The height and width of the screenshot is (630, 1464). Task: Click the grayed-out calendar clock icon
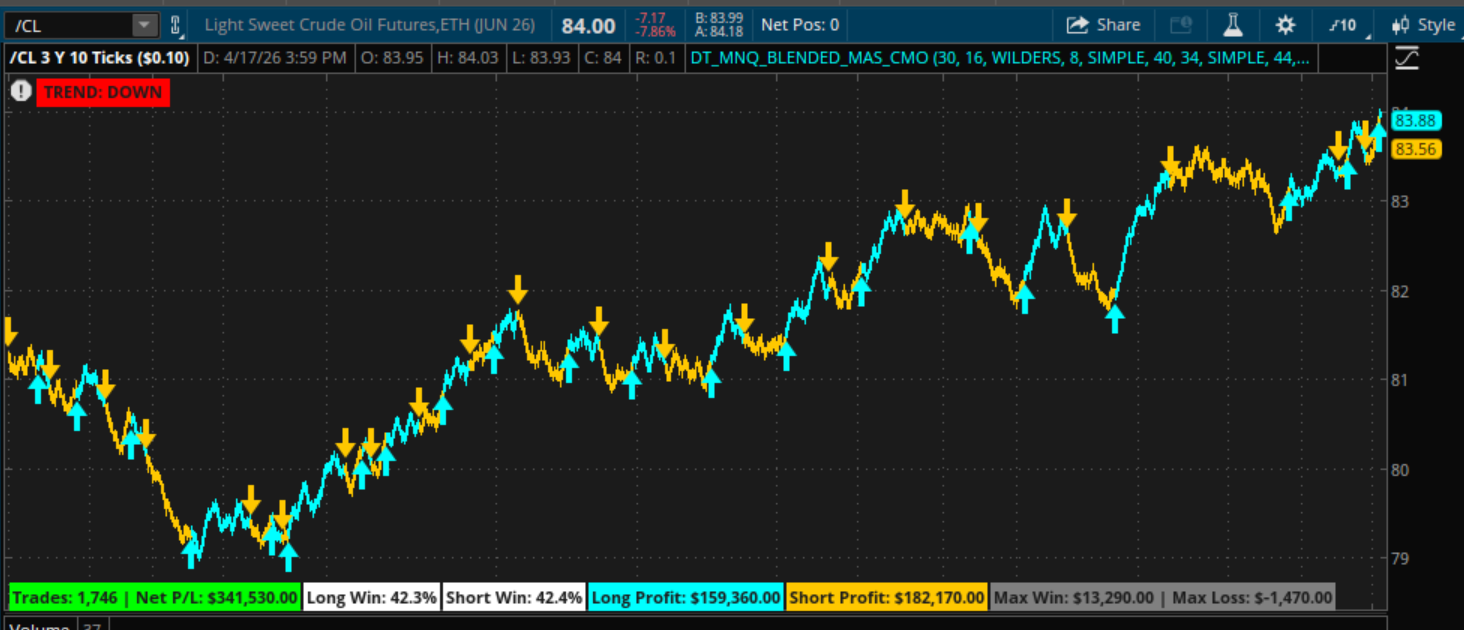(1181, 25)
